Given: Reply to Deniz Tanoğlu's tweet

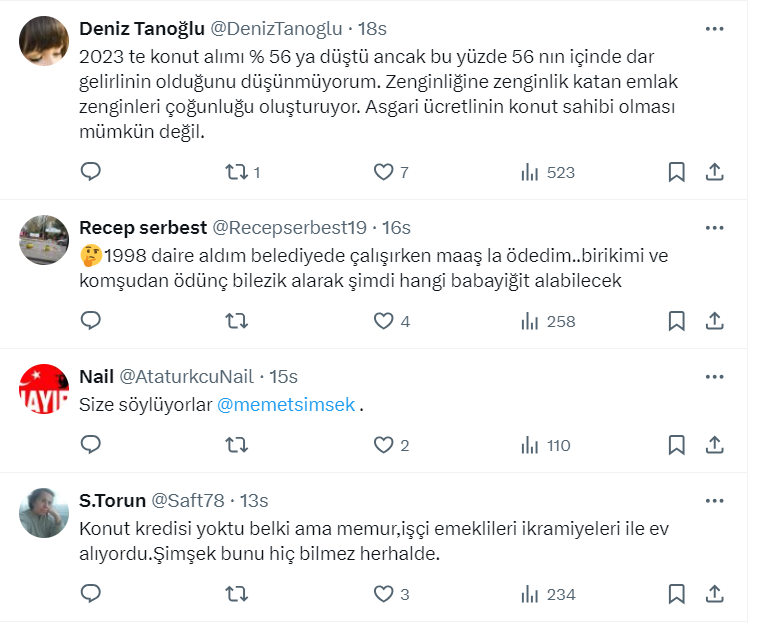Looking at the screenshot, I should [x=91, y=172].
